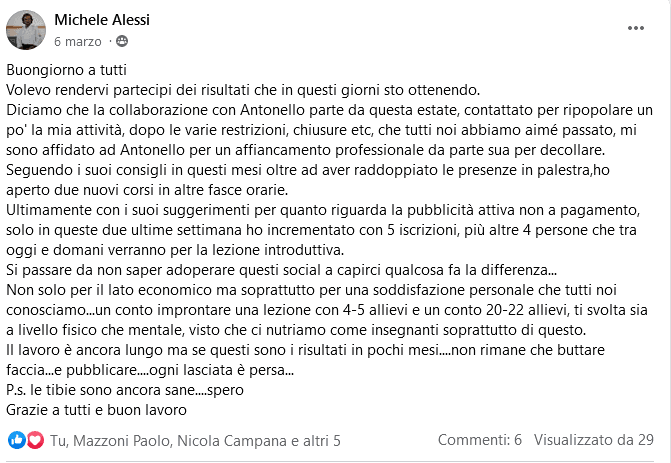Click the "Grazie a tutti e buon lavoro" line

97,410
